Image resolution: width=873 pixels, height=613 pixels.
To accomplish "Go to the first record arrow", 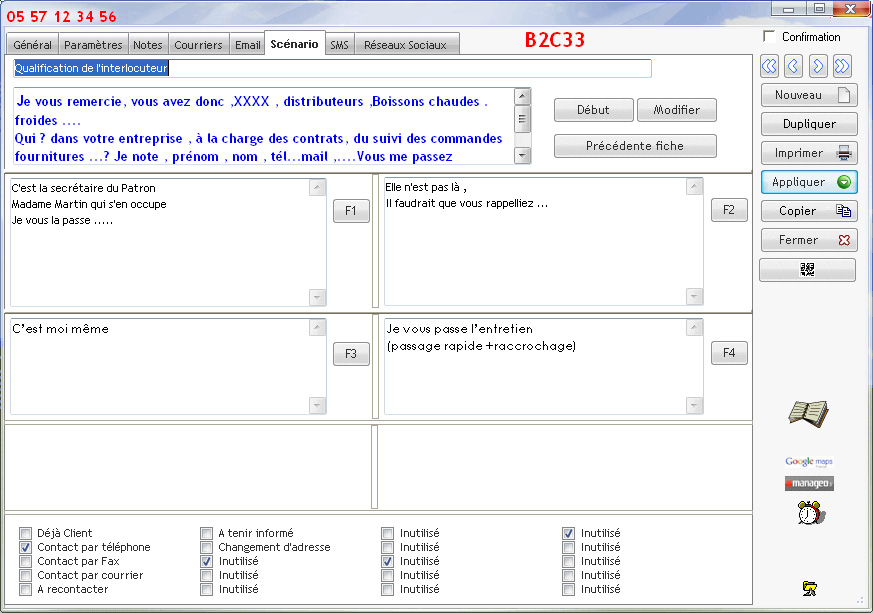I will 769,67.
